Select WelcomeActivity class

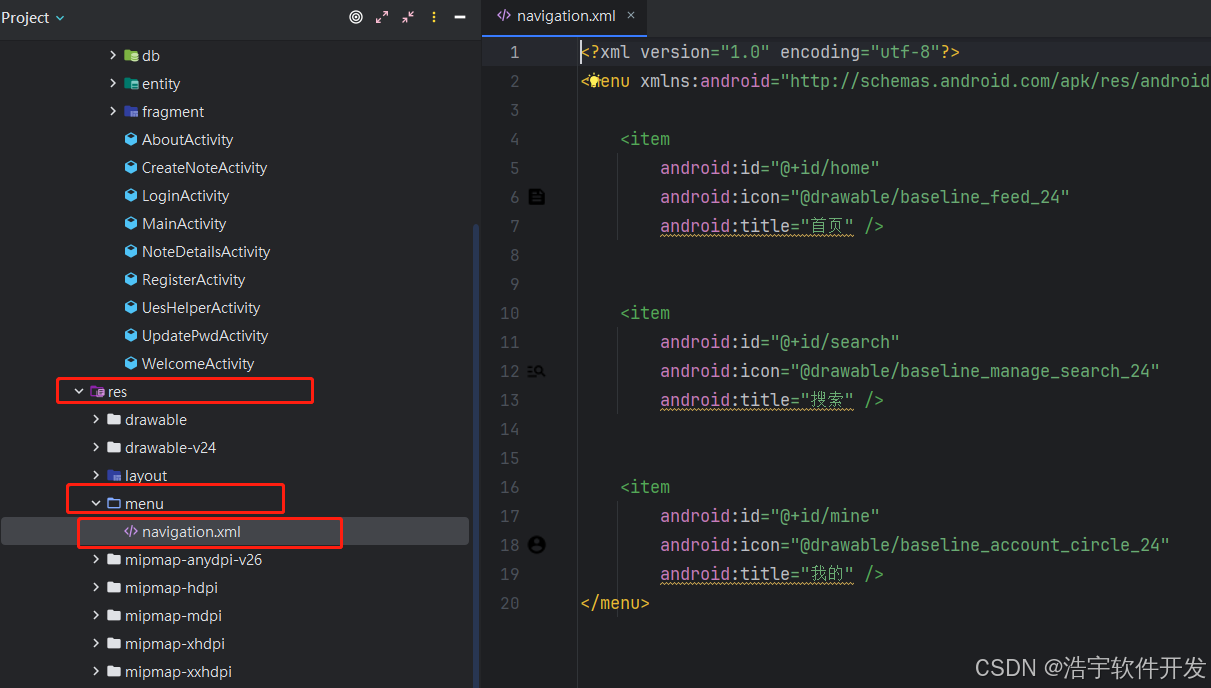[198, 364]
